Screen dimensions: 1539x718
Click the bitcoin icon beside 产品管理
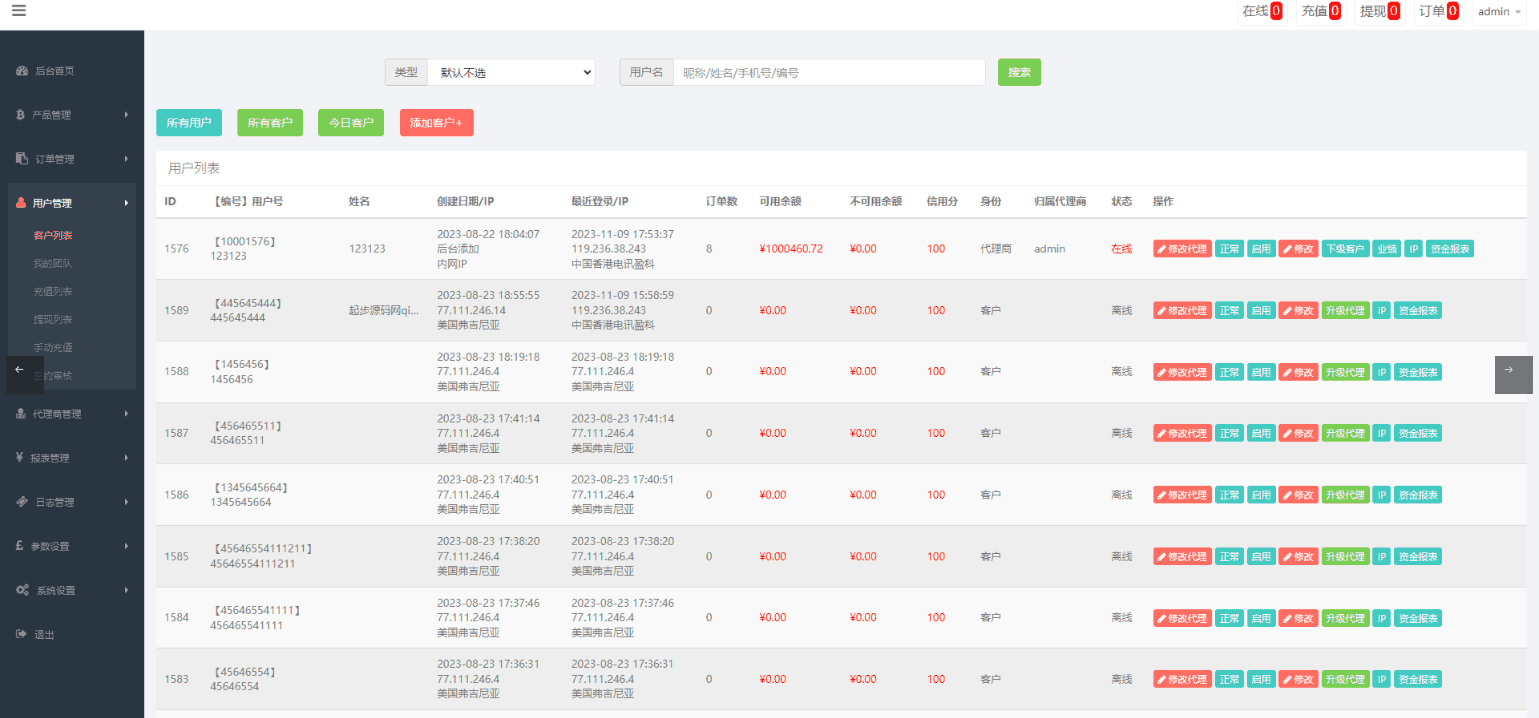click(x=21, y=115)
